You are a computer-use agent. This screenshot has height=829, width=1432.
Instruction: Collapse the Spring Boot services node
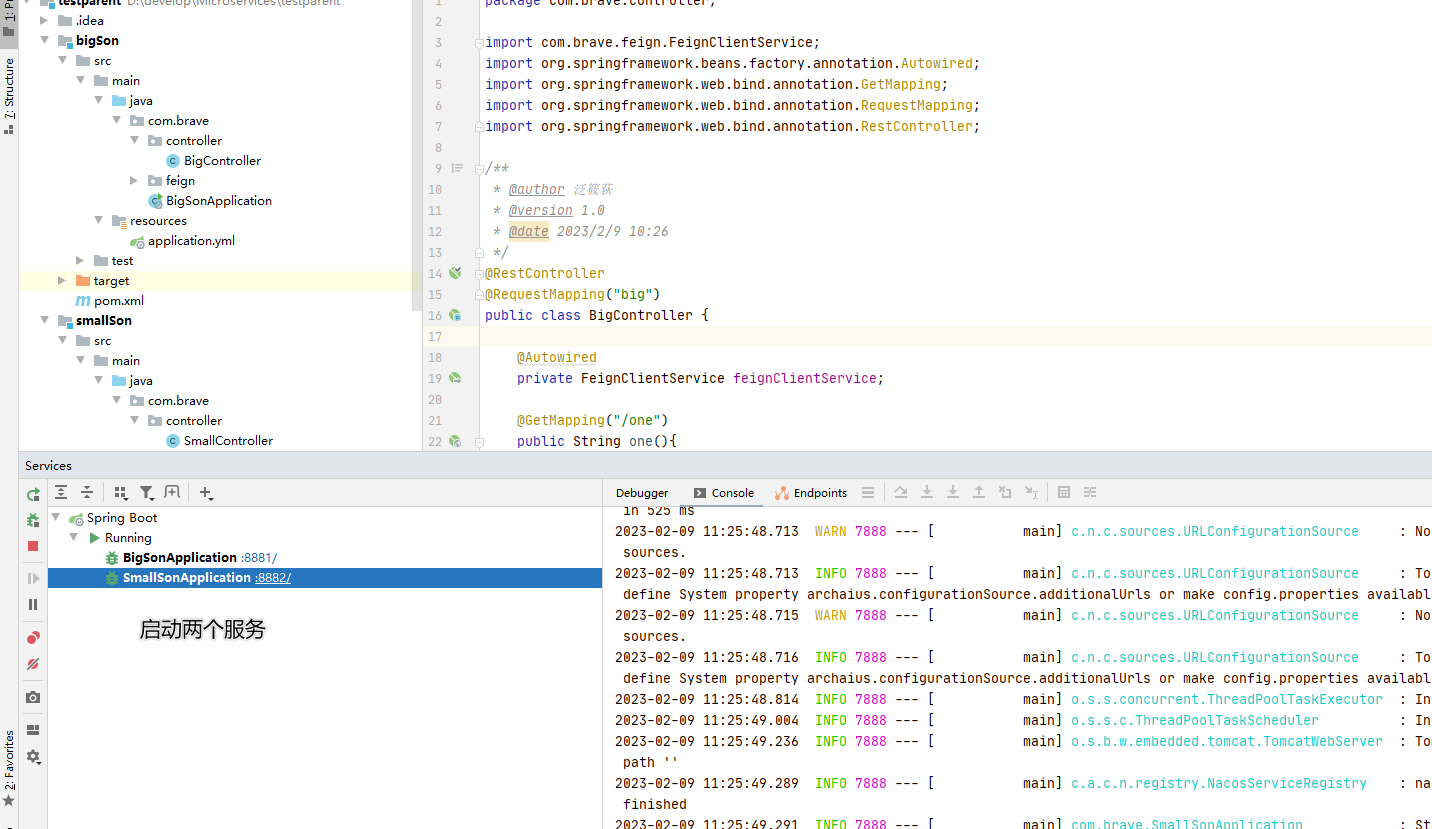tap(56, 518)
